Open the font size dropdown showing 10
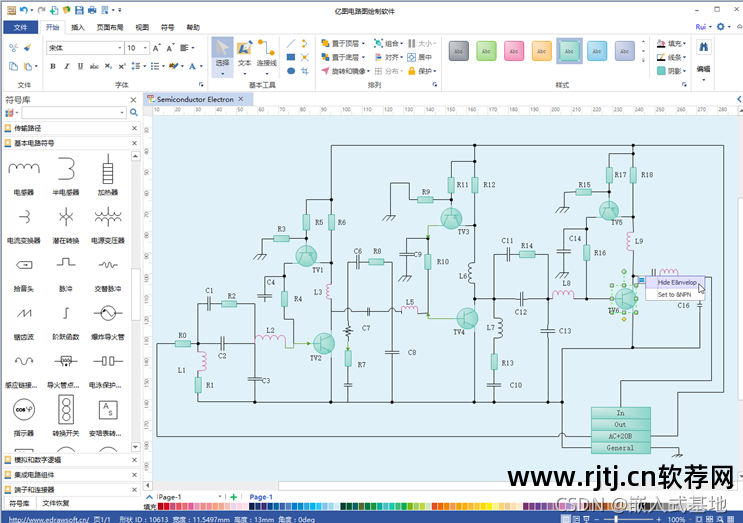 [146, 48]
